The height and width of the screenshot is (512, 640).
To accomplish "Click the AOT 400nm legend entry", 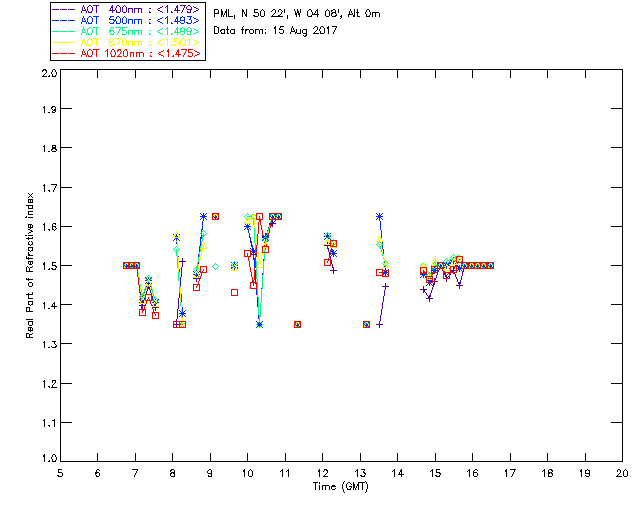I will (x=126, y=9).
